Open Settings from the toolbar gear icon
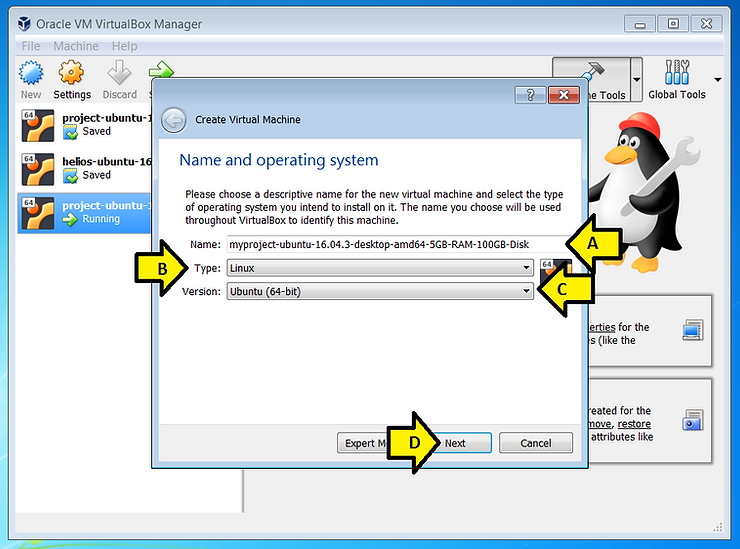This screenshot has width=740, height=549. point(71,73)
